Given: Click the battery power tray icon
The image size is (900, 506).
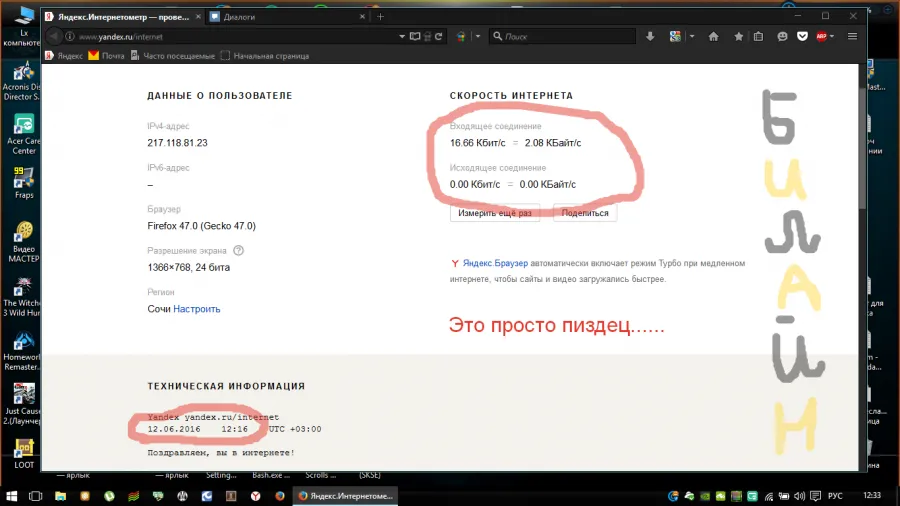Looking at the screenshot, I should coord(784,496).
